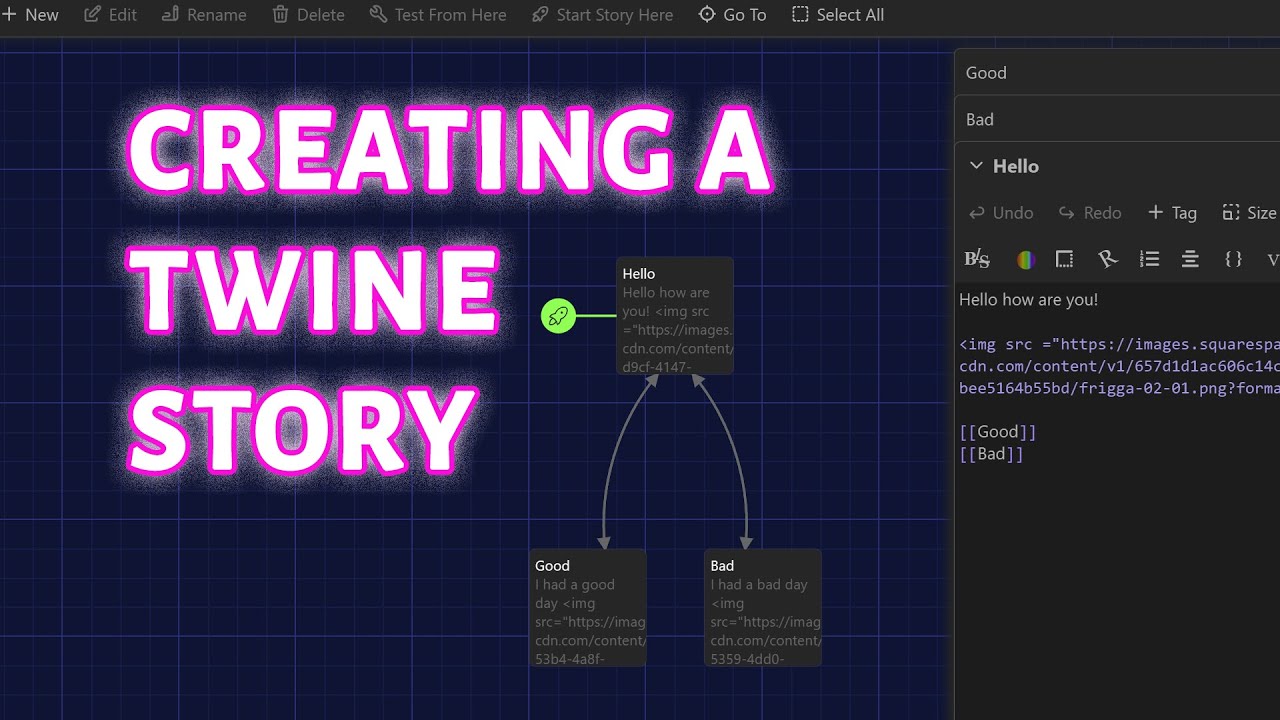The width and height of the screenshot is (1280, 720).
Task: Select the Hello passage card on the map
Action: point(675,316)
